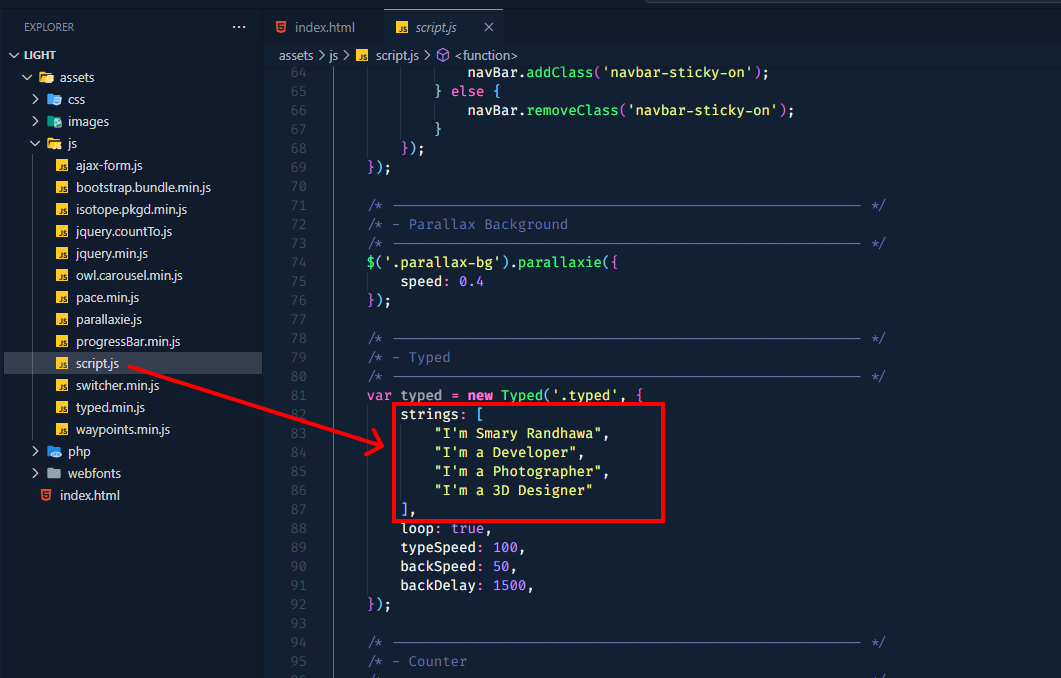1061x678 pixels.
Task: Open jquery.min.js file
Action: (112, 253)
